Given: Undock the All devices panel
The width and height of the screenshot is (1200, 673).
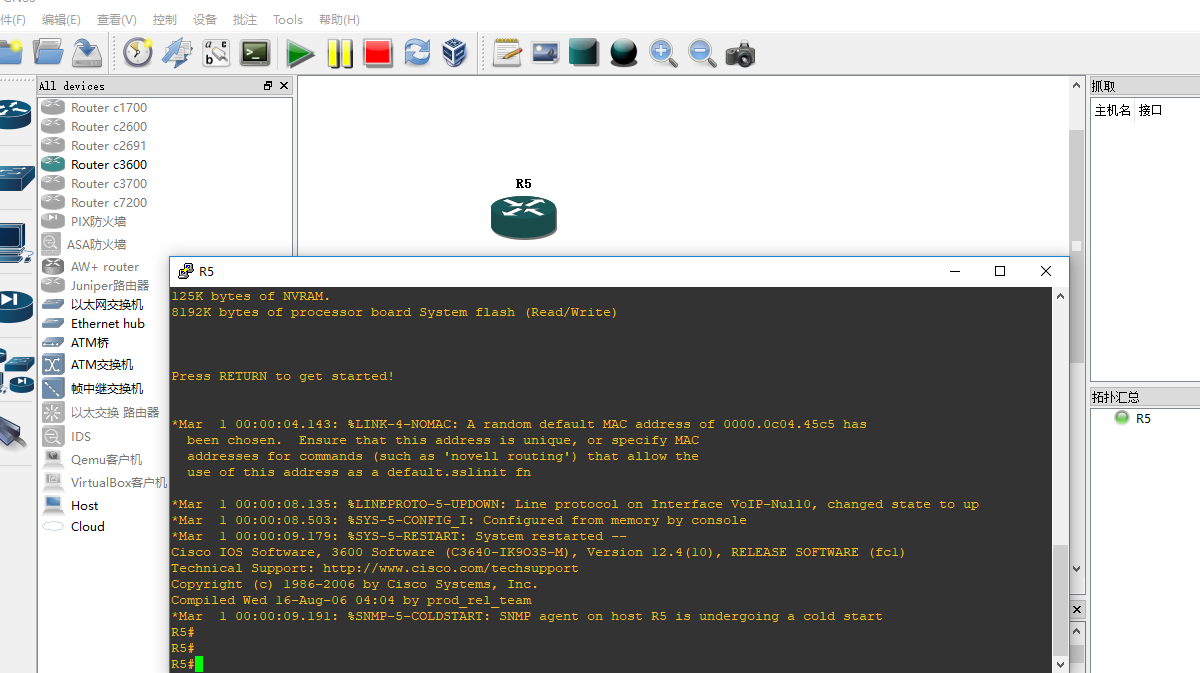Looking at the screenshot, I should (268, 86).
